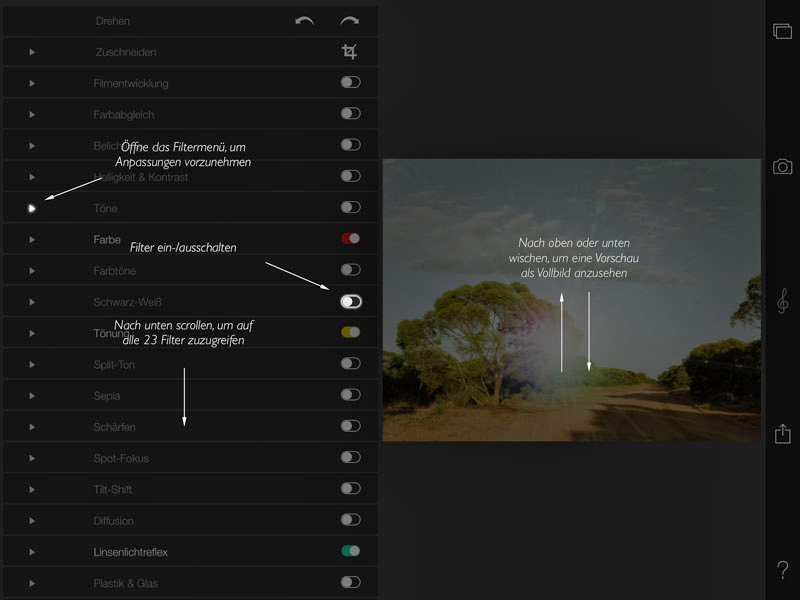Toggle Farbabgleich filter switch
Viewport: 800px width, 600px height.
(351, 113)
